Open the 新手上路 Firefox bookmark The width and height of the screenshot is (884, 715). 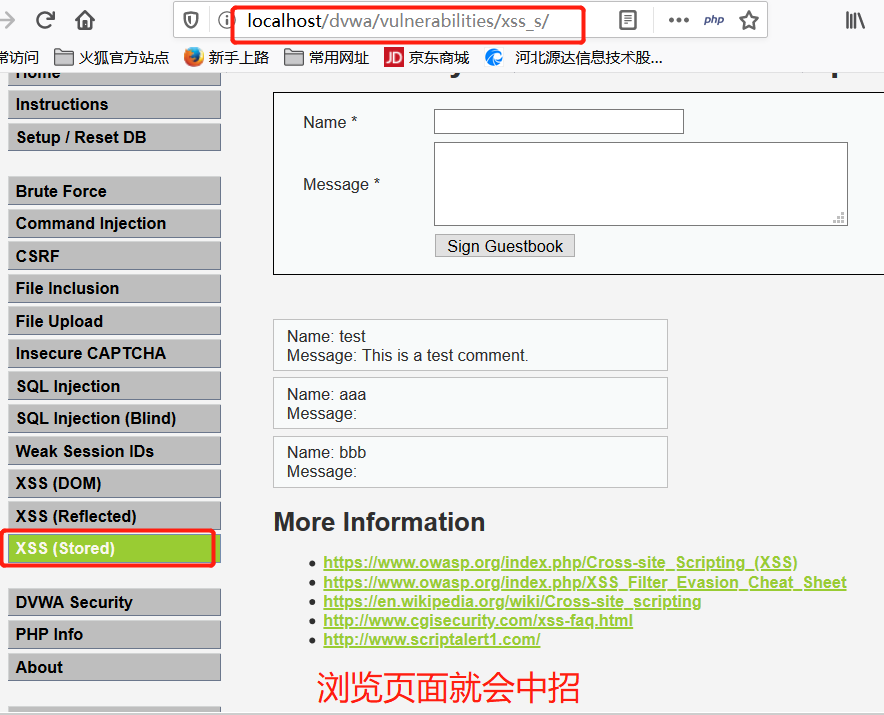click(x=227, y=58)
